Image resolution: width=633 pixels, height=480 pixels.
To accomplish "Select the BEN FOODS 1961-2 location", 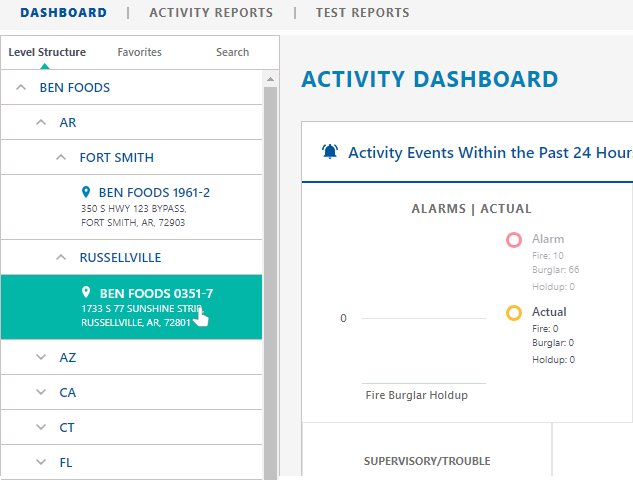I will tap(153, 192).
